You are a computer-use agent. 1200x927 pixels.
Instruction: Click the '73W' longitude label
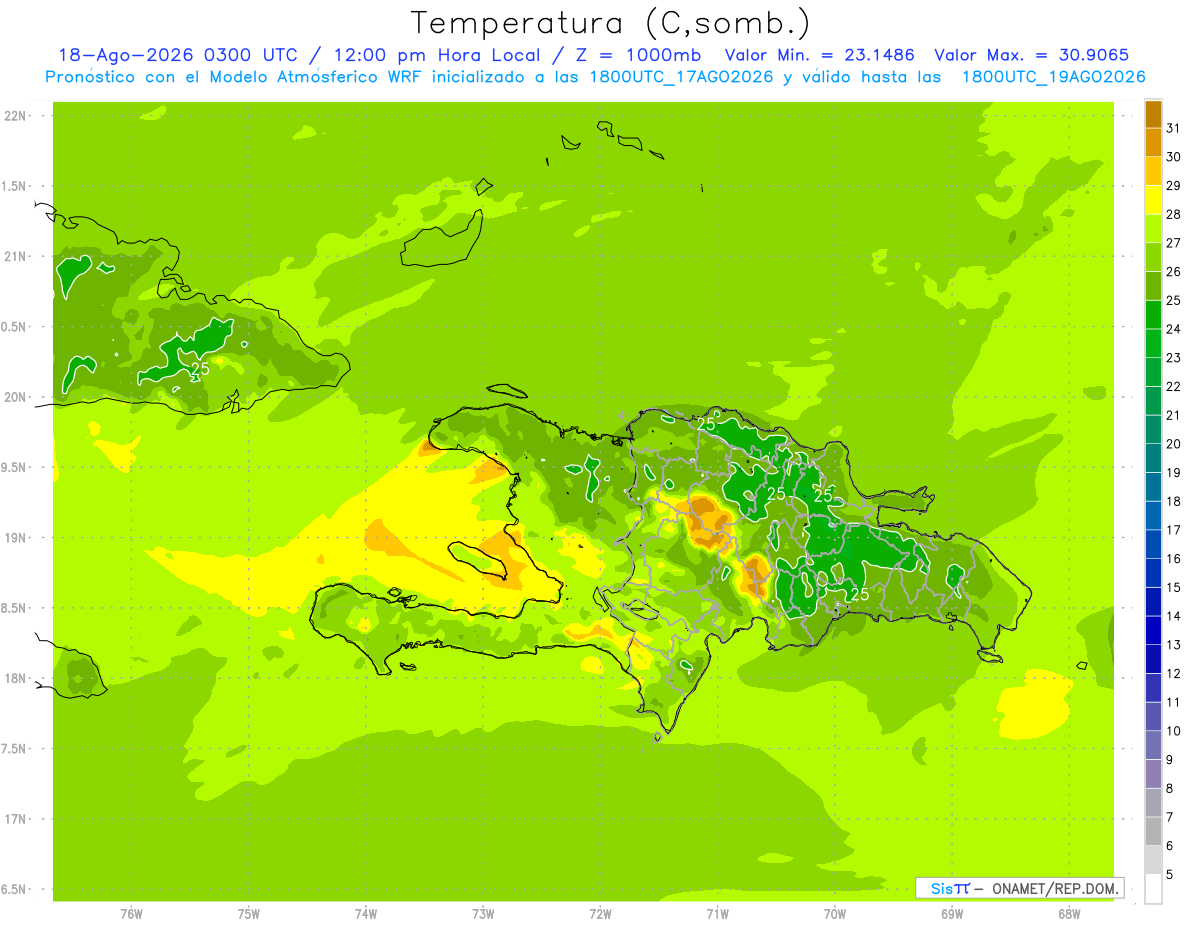(483, 914)
